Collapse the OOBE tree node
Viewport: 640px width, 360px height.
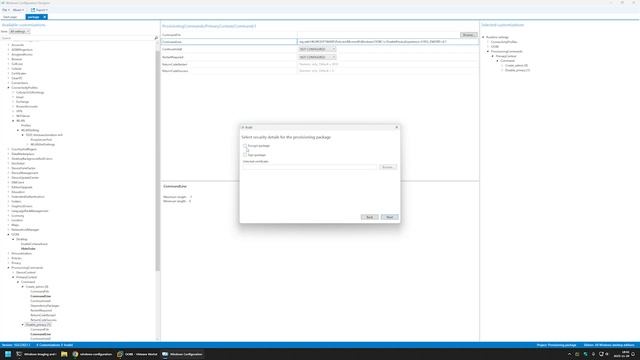[x=9, y=235]
